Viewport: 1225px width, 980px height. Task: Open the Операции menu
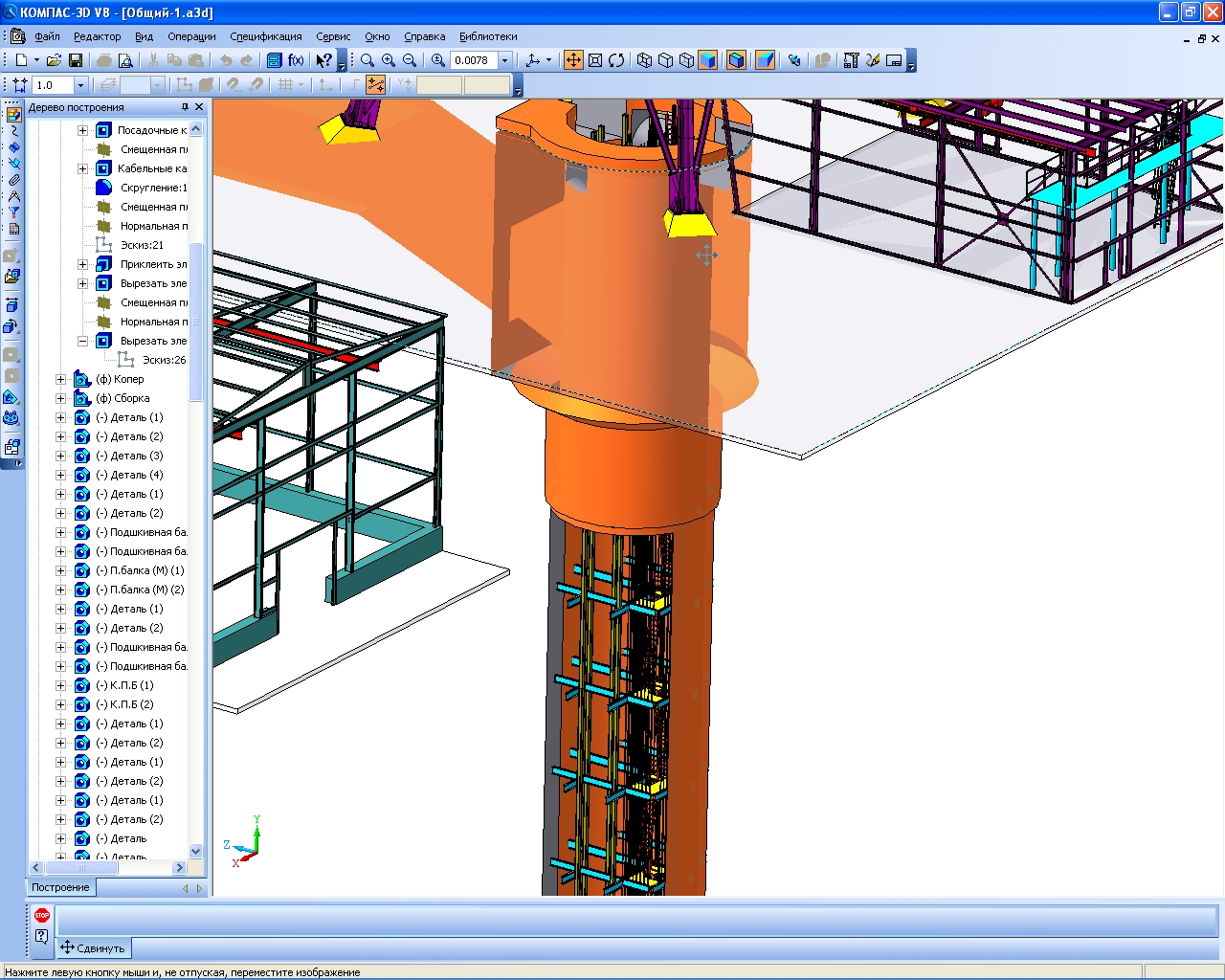click(x=191, y=36)
